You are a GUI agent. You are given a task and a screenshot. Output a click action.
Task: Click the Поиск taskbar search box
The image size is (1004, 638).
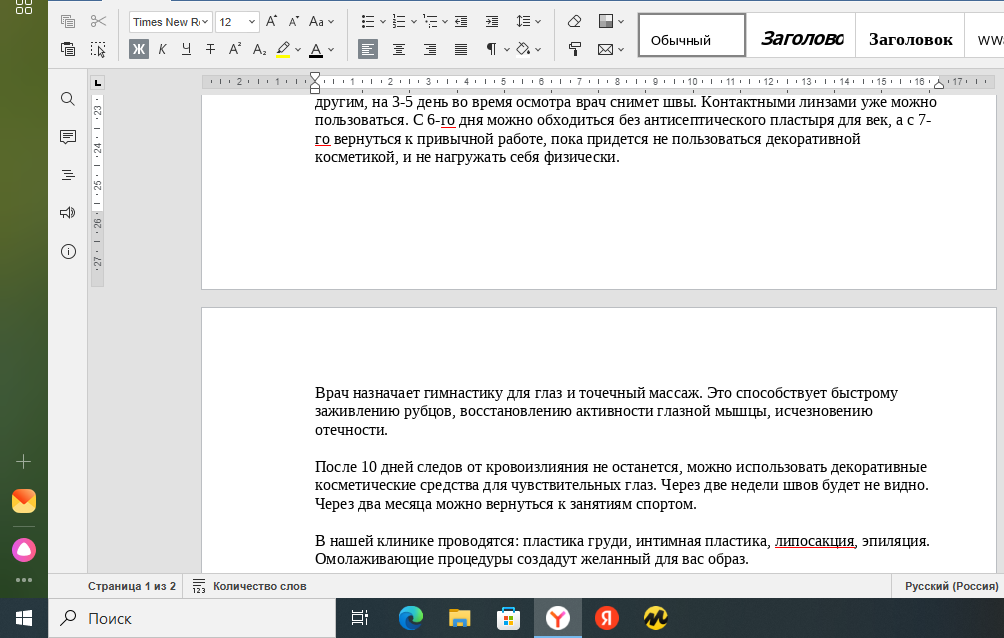192,618
